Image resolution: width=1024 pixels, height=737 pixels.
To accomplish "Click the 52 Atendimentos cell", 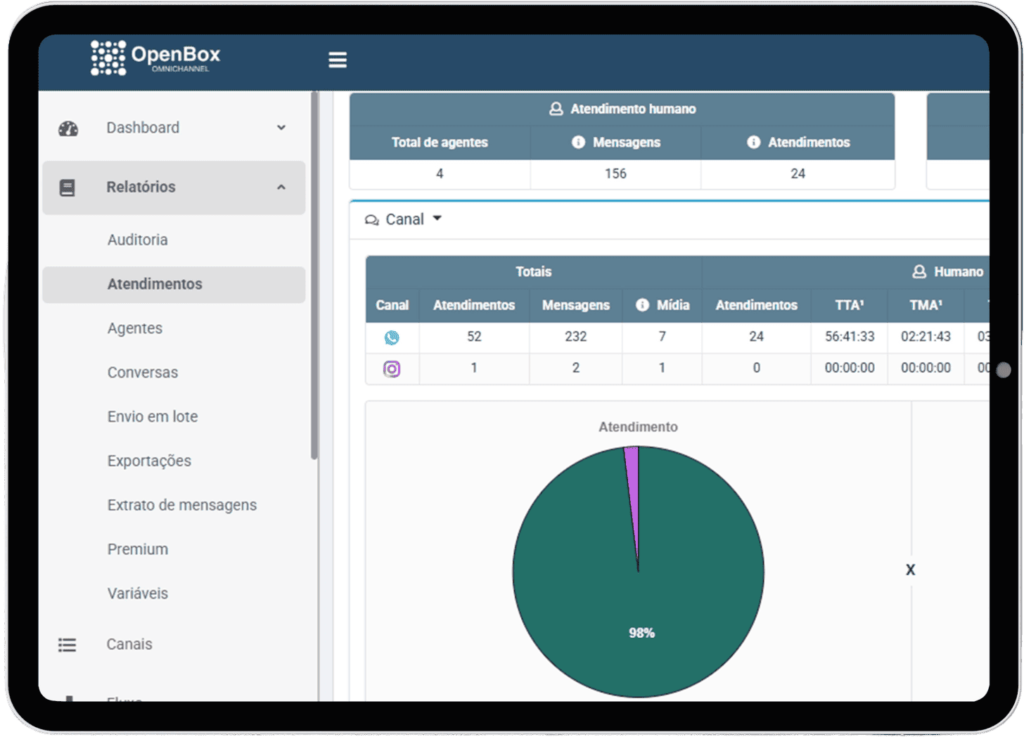I will [474, 337].
